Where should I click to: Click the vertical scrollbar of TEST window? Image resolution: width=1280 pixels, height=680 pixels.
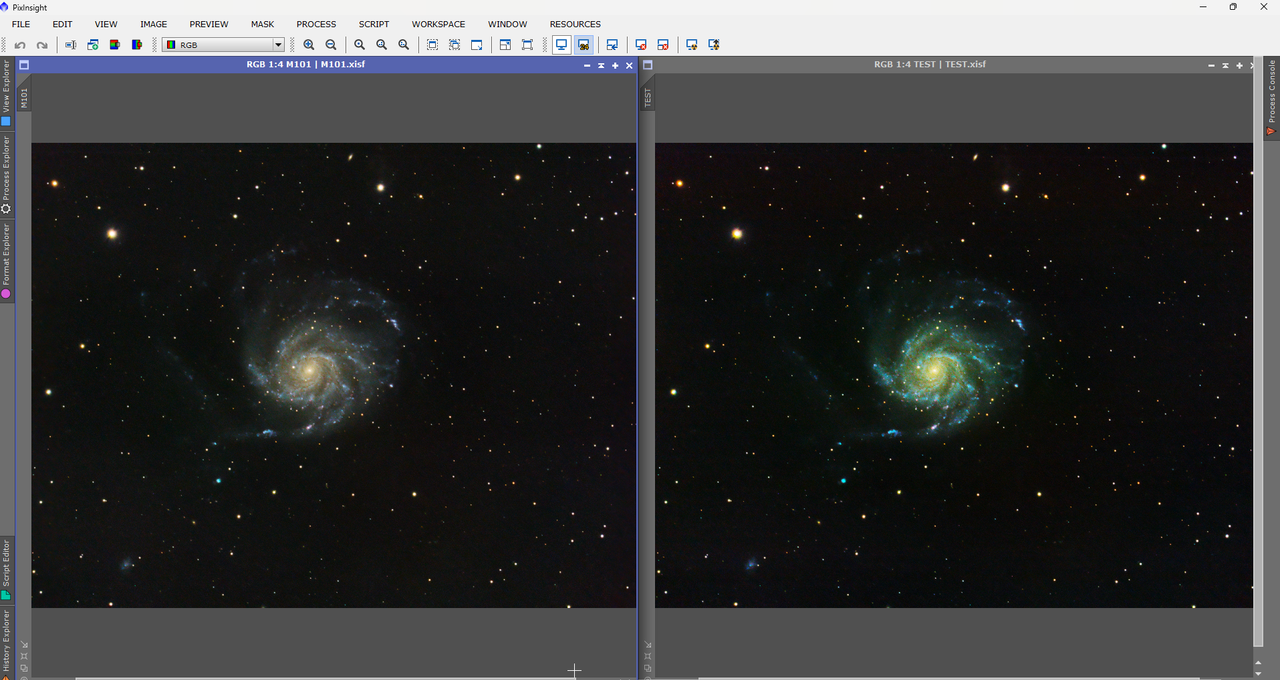[1258, 360]
